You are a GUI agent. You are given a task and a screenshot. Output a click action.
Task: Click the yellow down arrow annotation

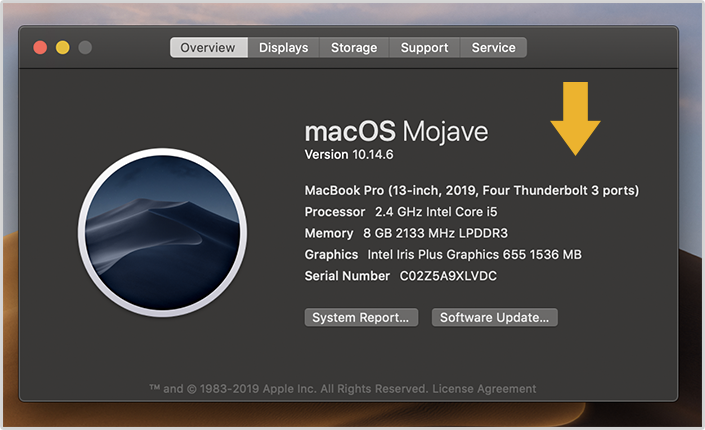pyautogui.click(x=575, y=118)
